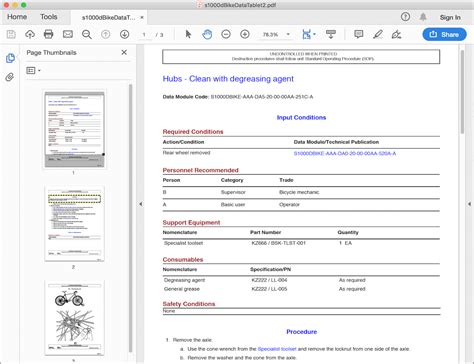Toggle the Page Thumbnails sidebar icon

point(10,58)
